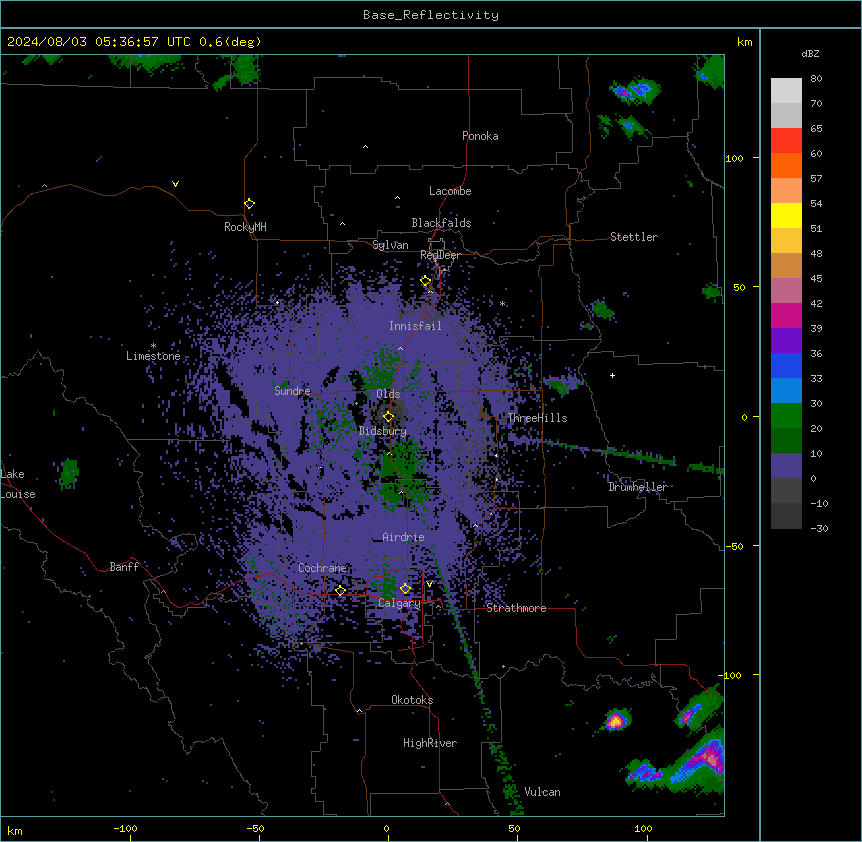Select the dBZ legend heading
The height and width of the screenshot is (842, 862).
[x=810, y=53]
